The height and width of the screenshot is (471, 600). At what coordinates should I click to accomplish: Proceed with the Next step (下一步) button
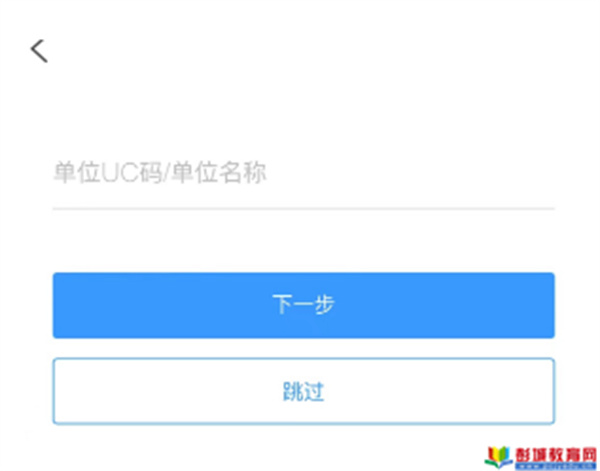click(x=303, y=305)
